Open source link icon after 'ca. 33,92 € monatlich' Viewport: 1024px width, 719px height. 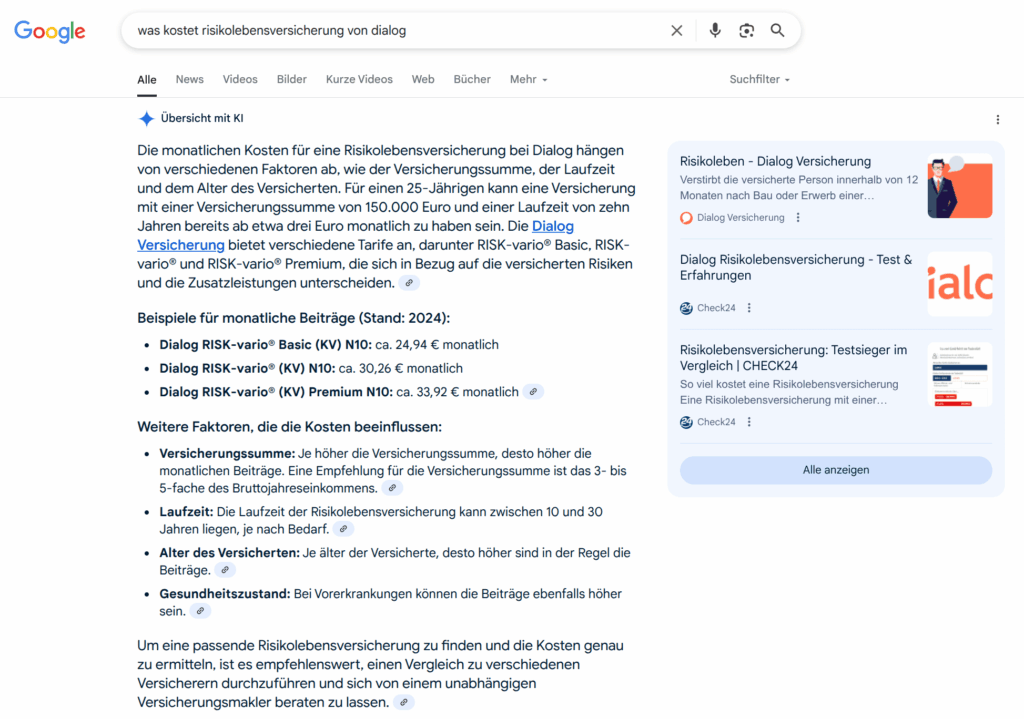(533, 392)
